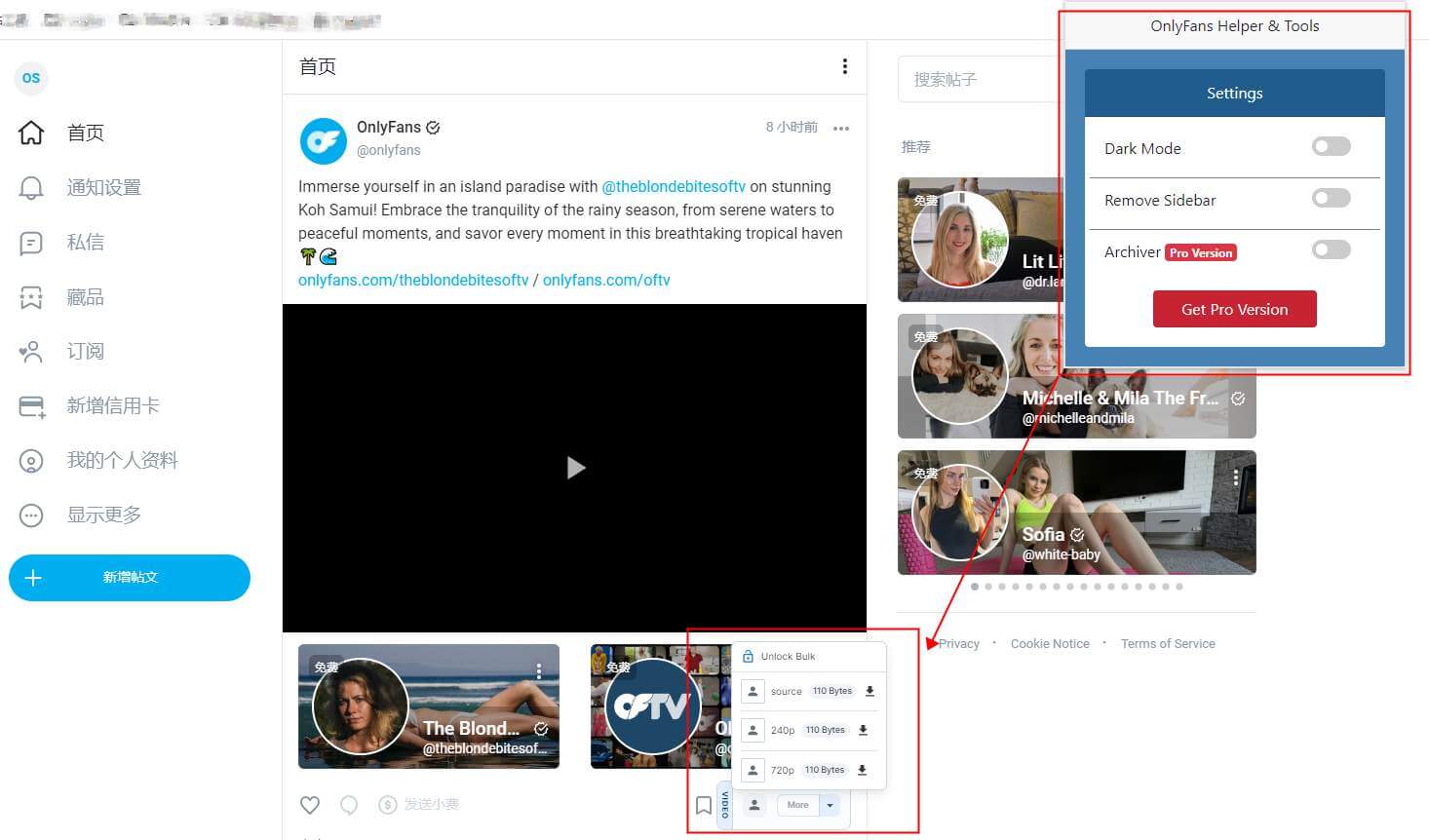Download the 720p video
This screenshot has width=1429, height=840.
pos(862,770)
